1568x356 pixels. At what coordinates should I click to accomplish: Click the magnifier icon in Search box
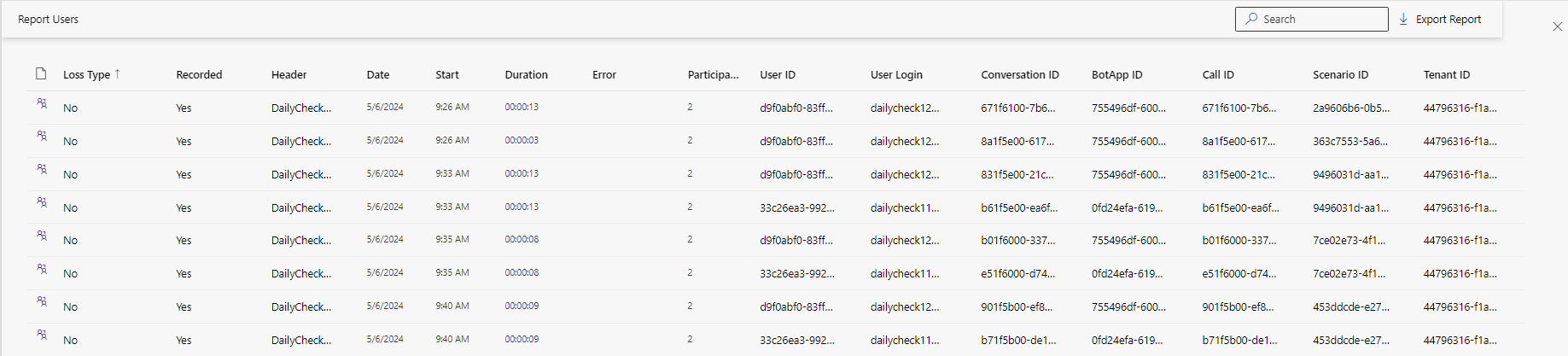pos(1251,19)
